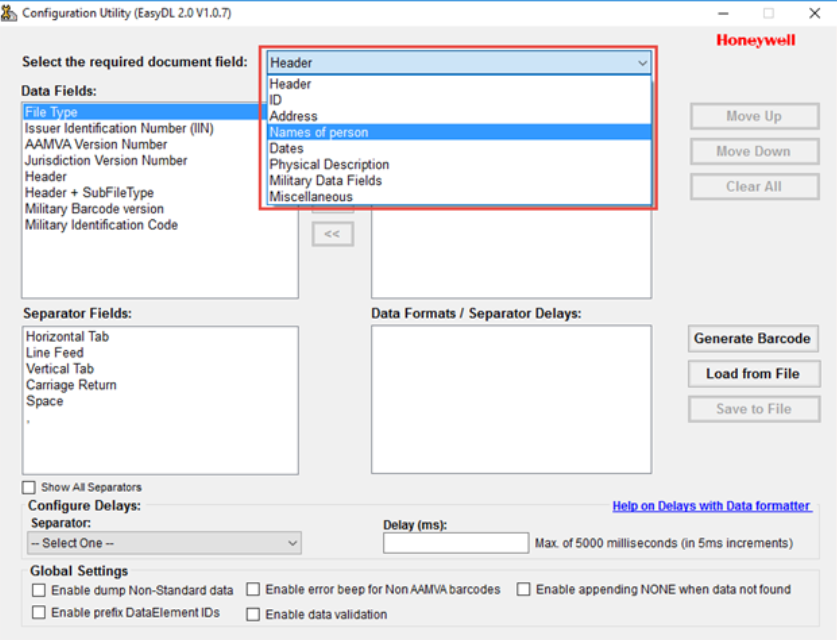Select Military Identification Code field
This screenshot has height=640, width=837.
pos(101,225)
